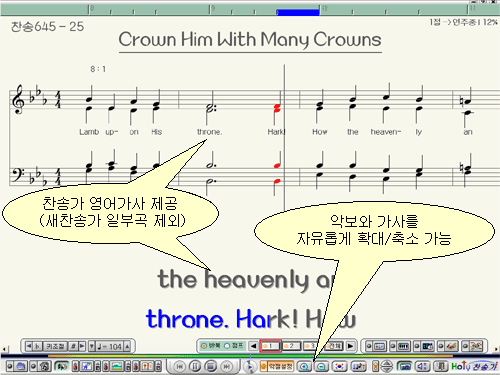This screenshot has height=375, width=500.
Task: Toggle the LED before the clock icon
Action: coord(417,346)
